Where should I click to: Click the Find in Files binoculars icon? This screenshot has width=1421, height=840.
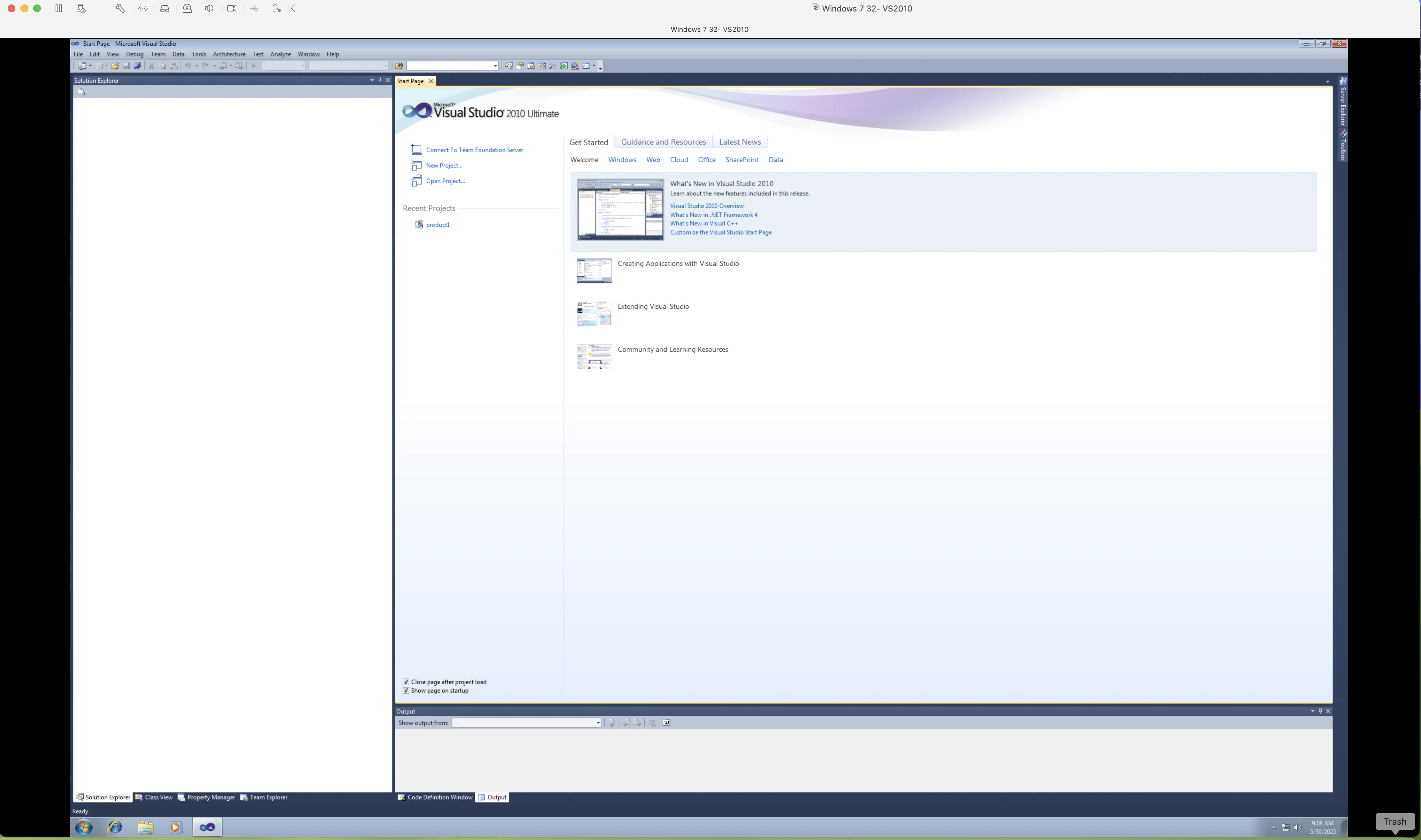pyautogui.click(x=399, y=66)
